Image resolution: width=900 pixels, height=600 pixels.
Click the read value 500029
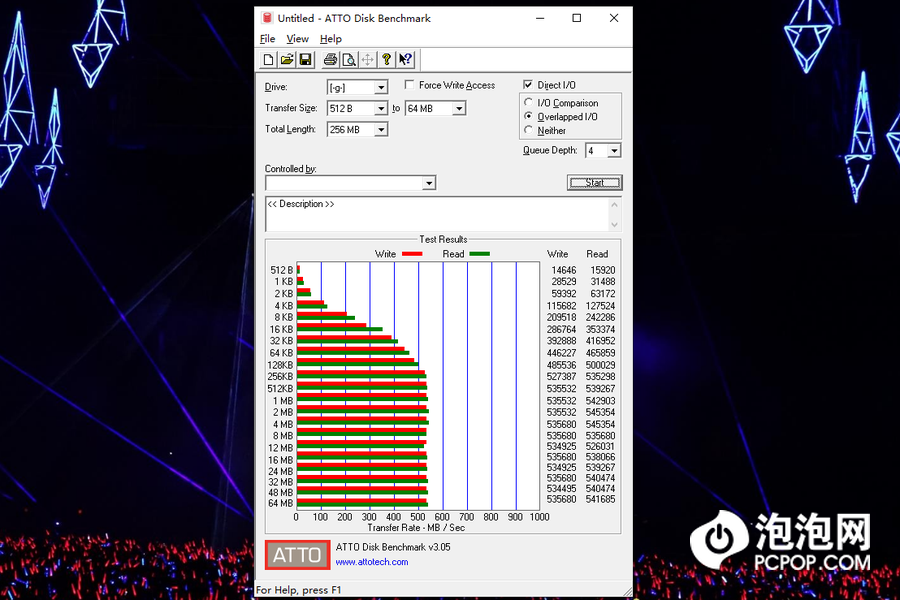(600, 365)
